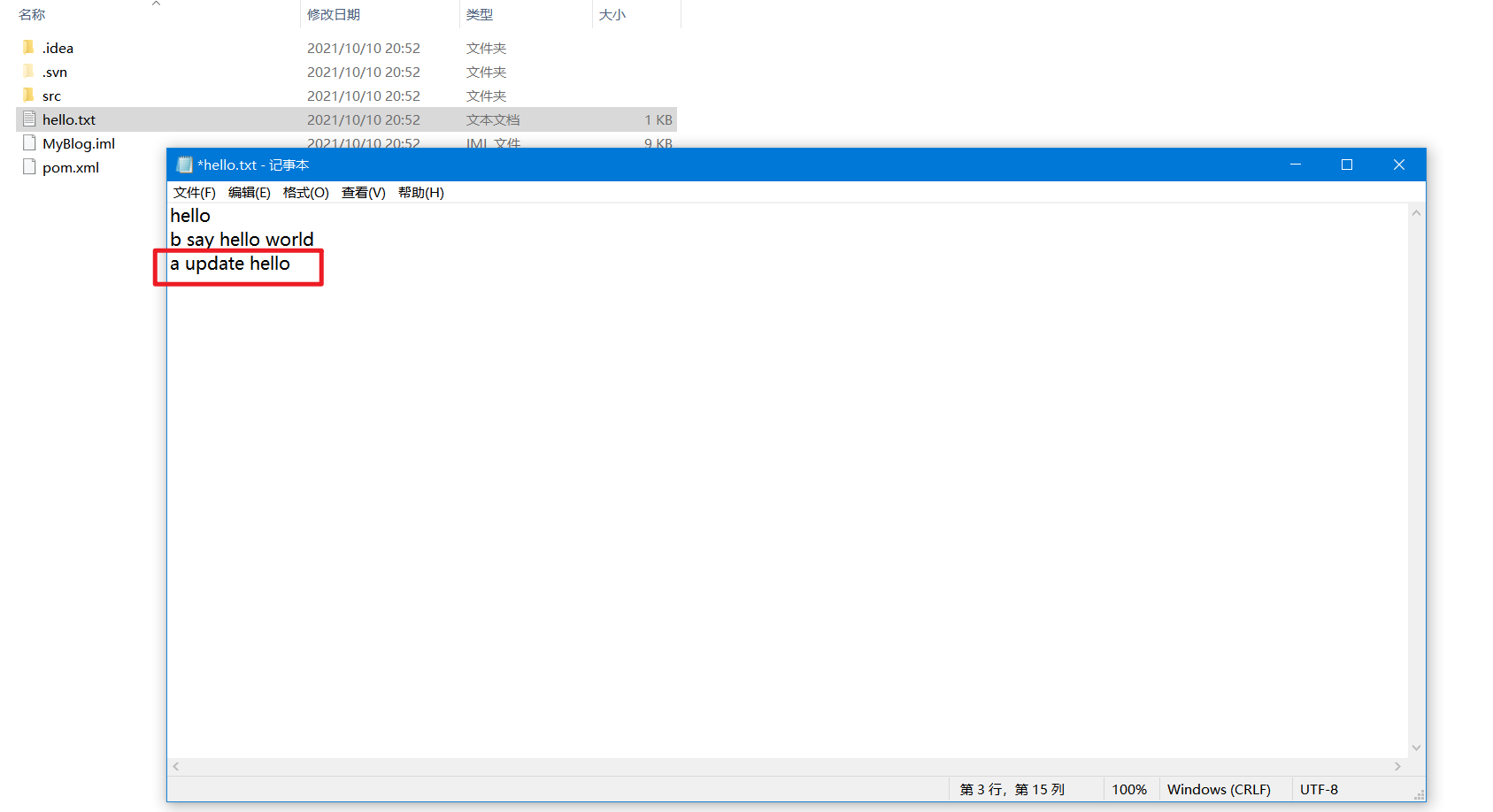Click hello.txt size cell 1 KB
Viewport: 1493px width, 812px height.
[x=658, y=119]
